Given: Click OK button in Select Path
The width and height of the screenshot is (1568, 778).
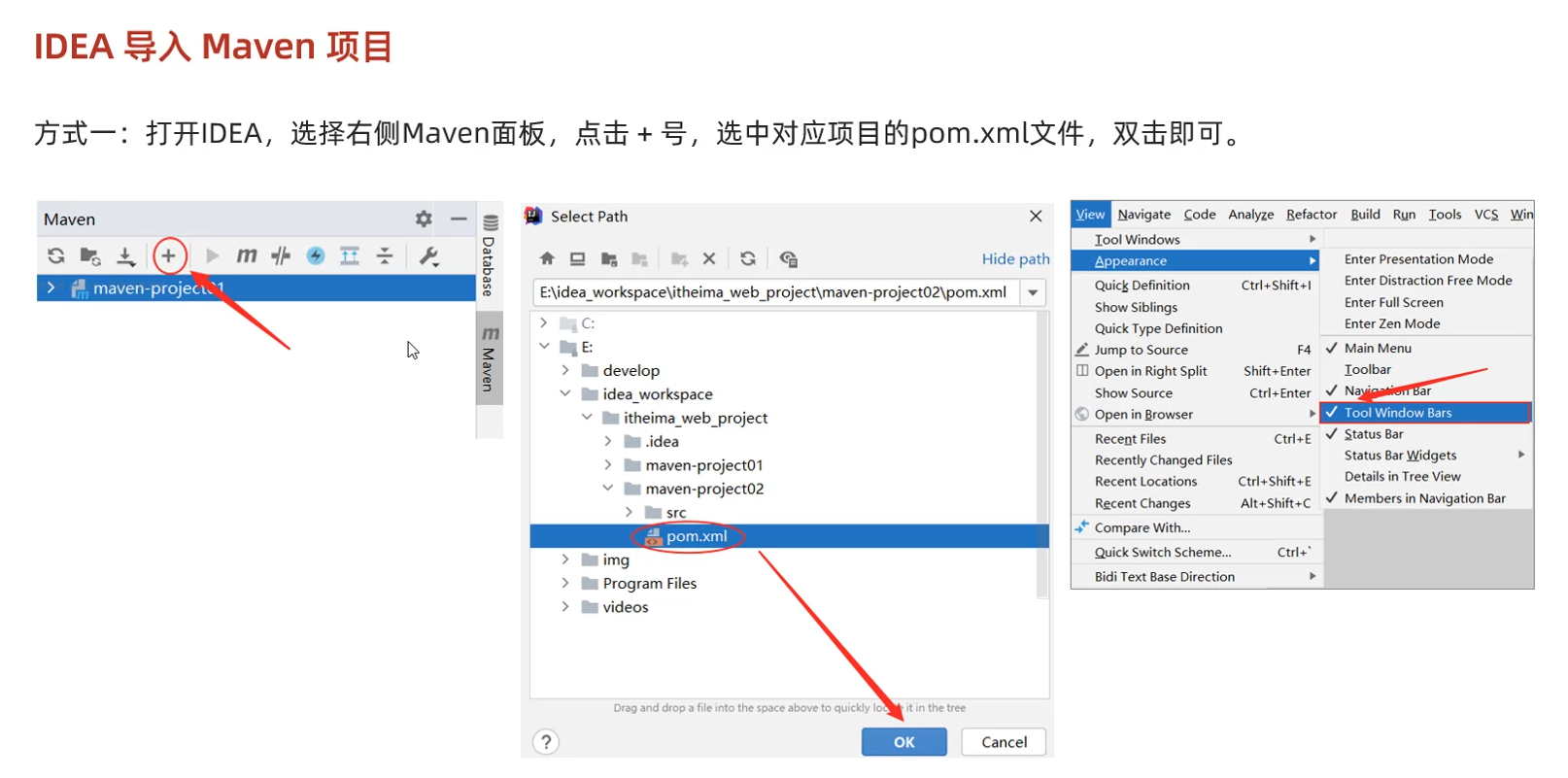Looking at the screenshot, I should click(904, 742).
